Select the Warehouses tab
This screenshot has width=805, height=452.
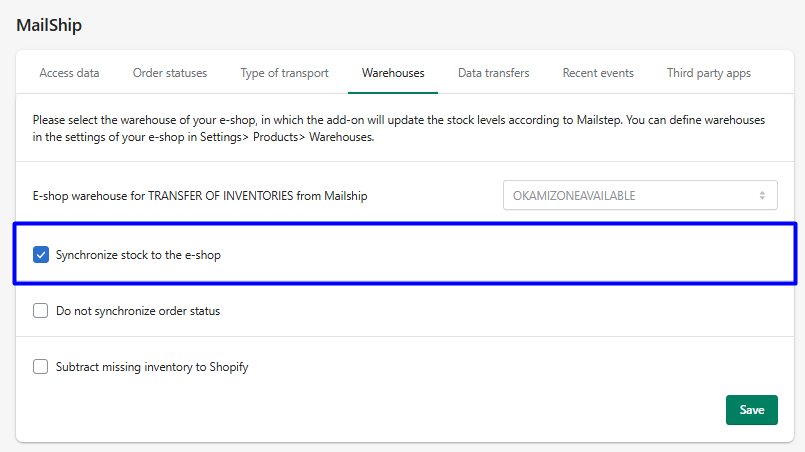pos(393,73)
